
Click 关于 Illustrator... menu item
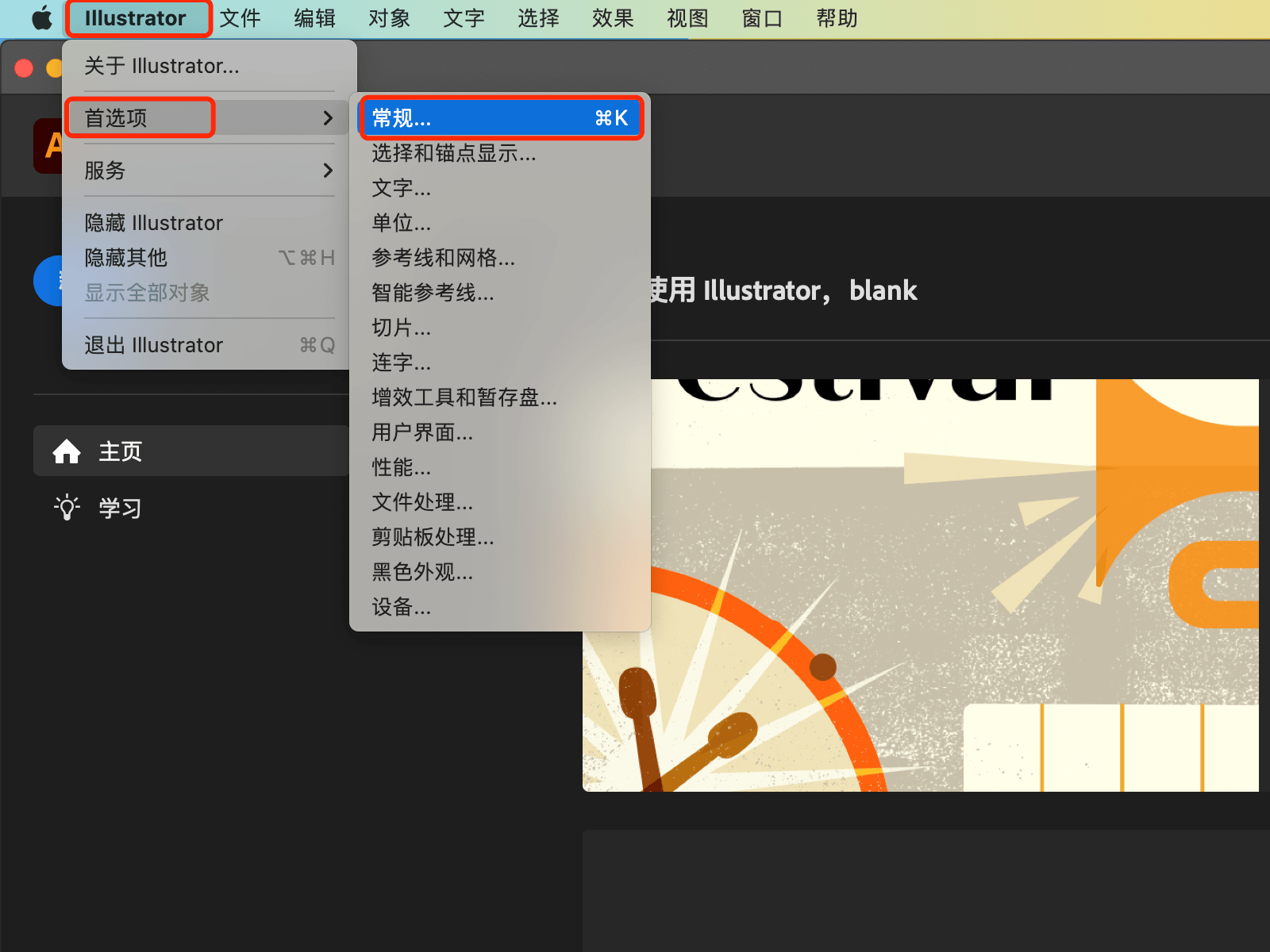tap(162, 66)
